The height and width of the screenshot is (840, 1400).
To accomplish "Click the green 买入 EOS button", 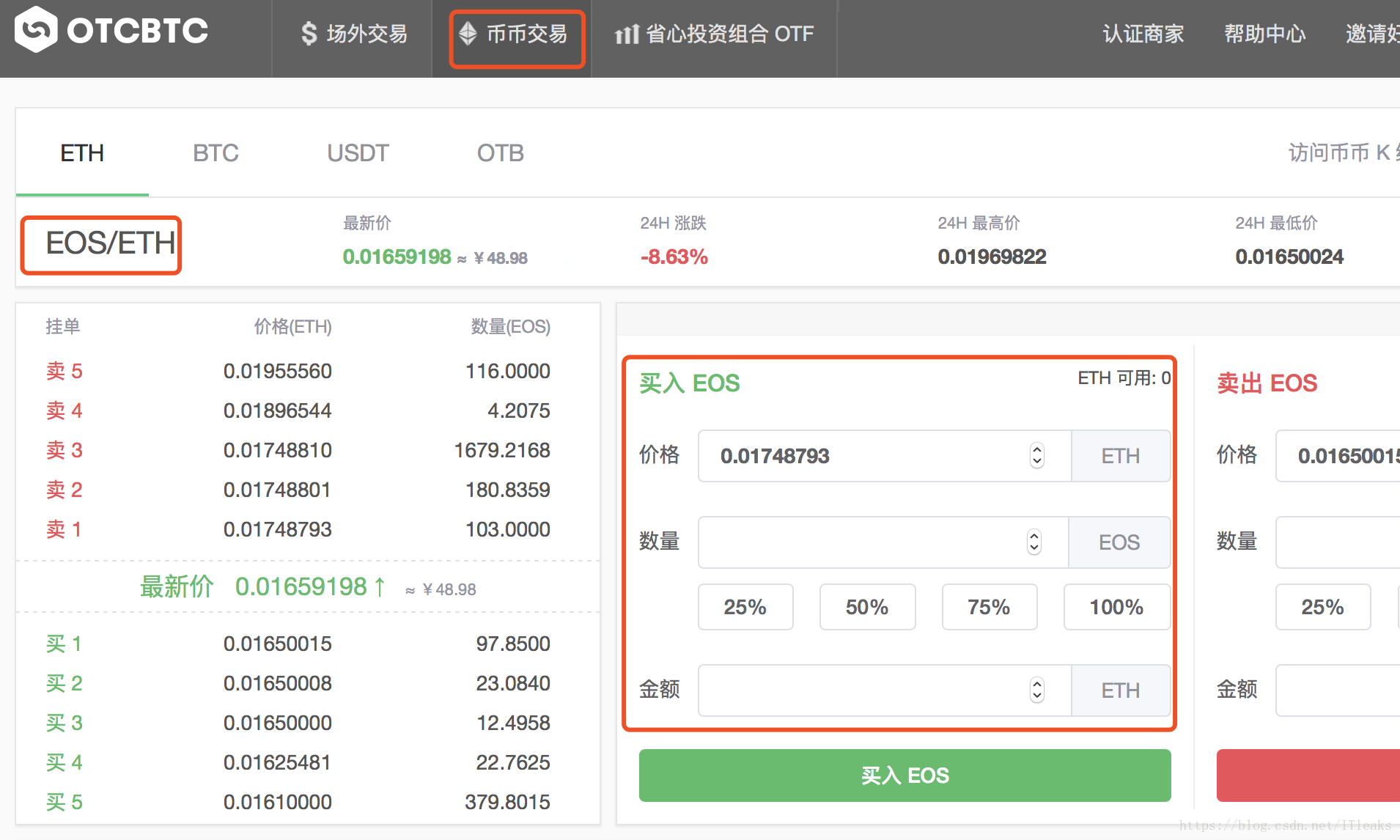I will coord(905,775).
